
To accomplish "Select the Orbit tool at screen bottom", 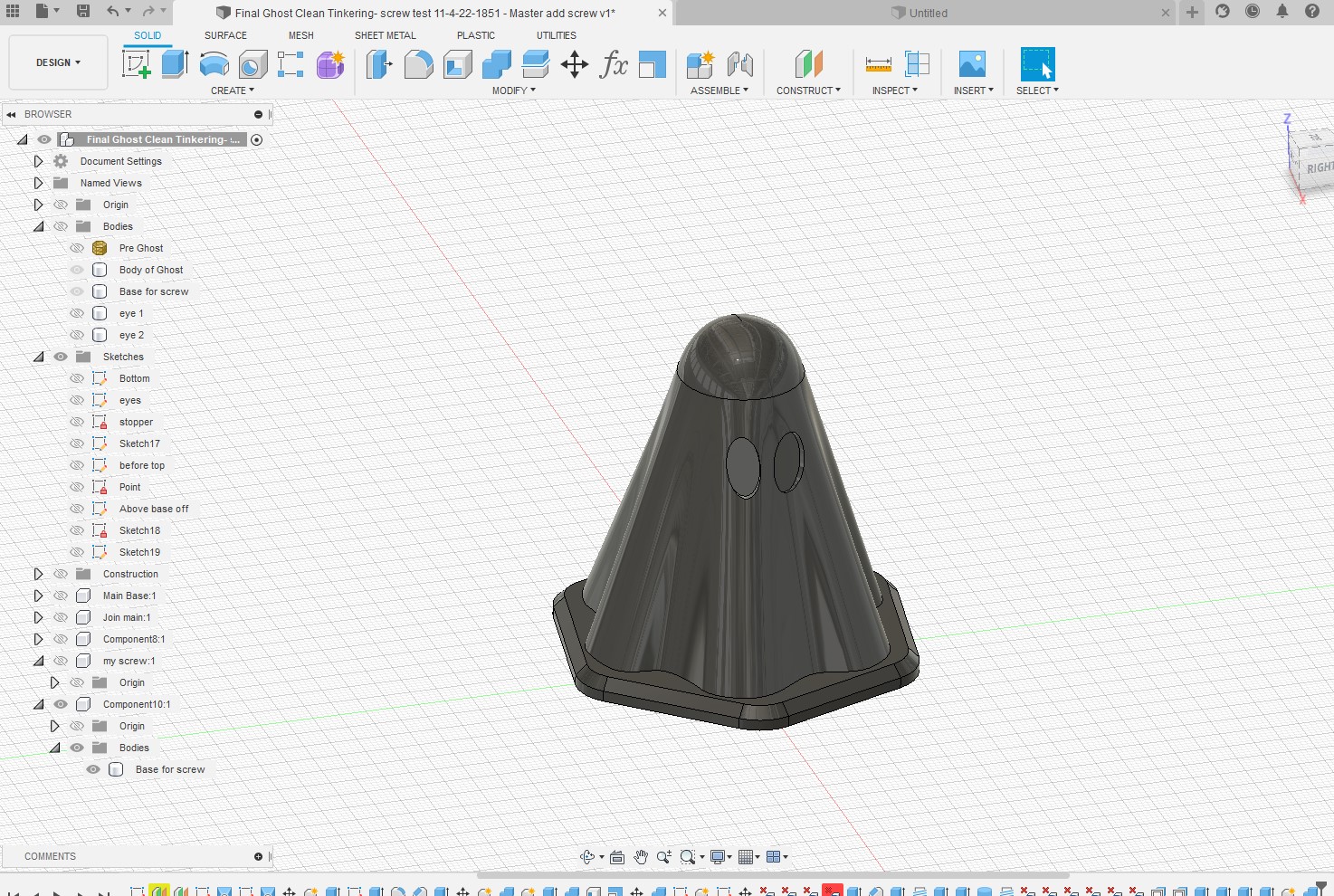I will [588, 856].
